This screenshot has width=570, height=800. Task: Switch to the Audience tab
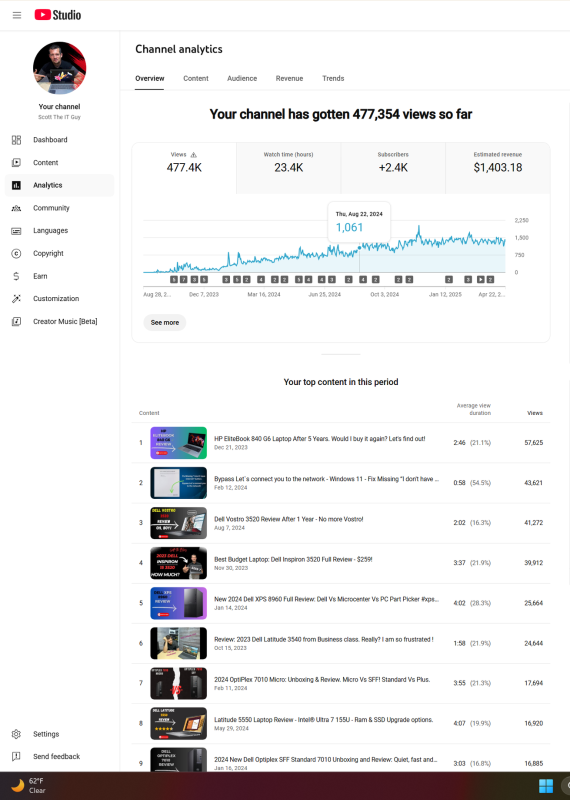(x=242, y=79)
